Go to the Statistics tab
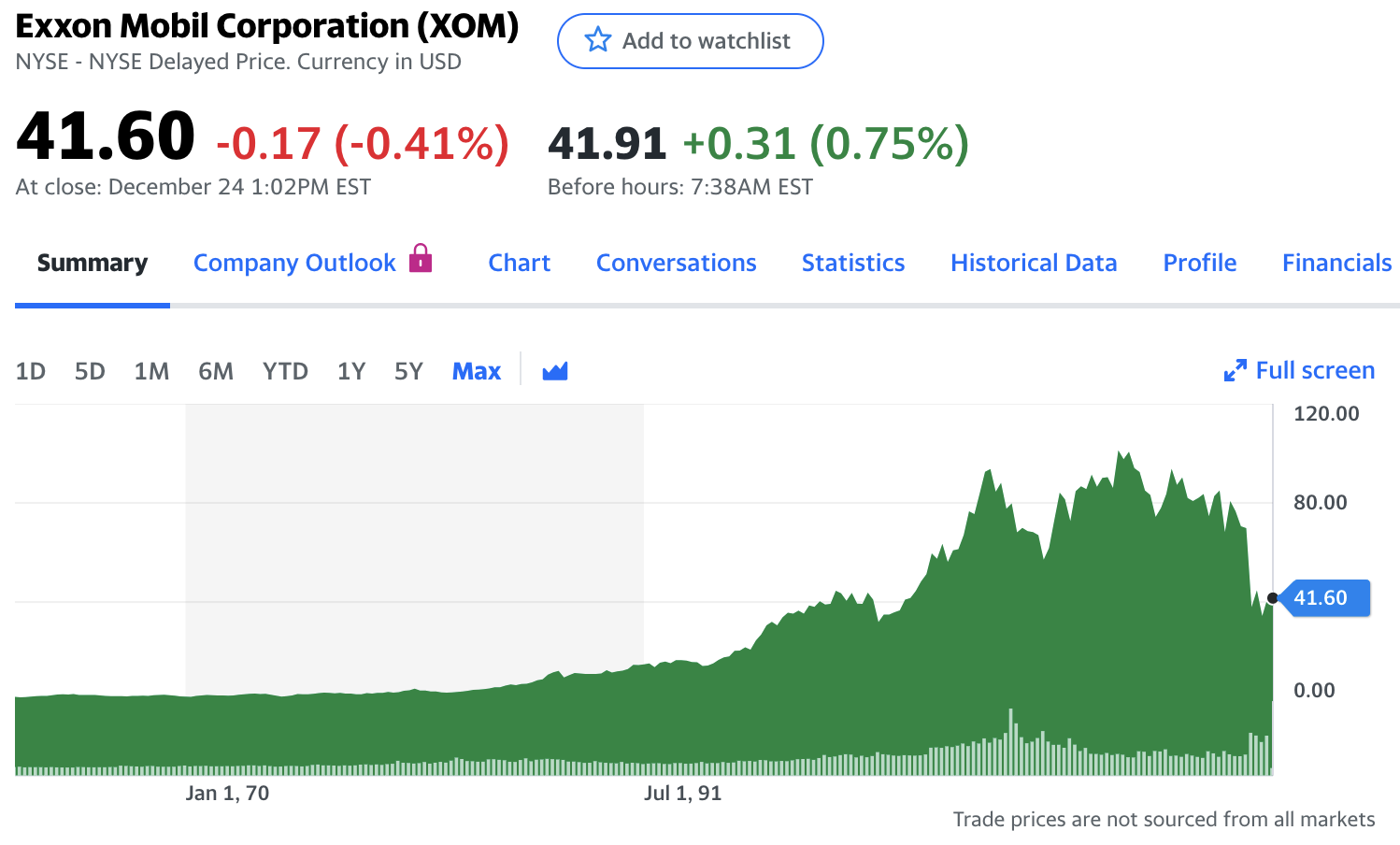Screen dimensions: 1400x845 [x=853, y=264]
